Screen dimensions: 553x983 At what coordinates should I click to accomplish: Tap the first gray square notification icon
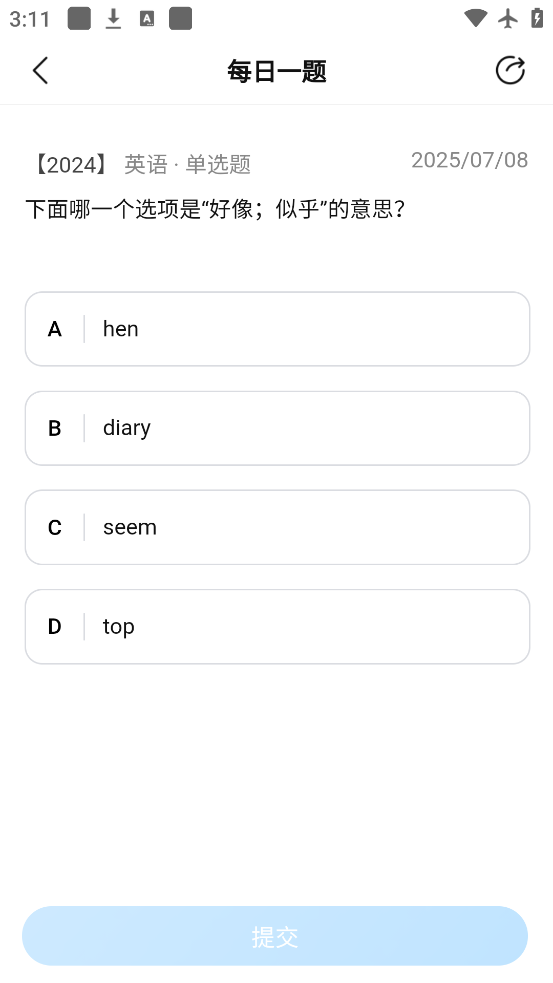pos(79,19)
